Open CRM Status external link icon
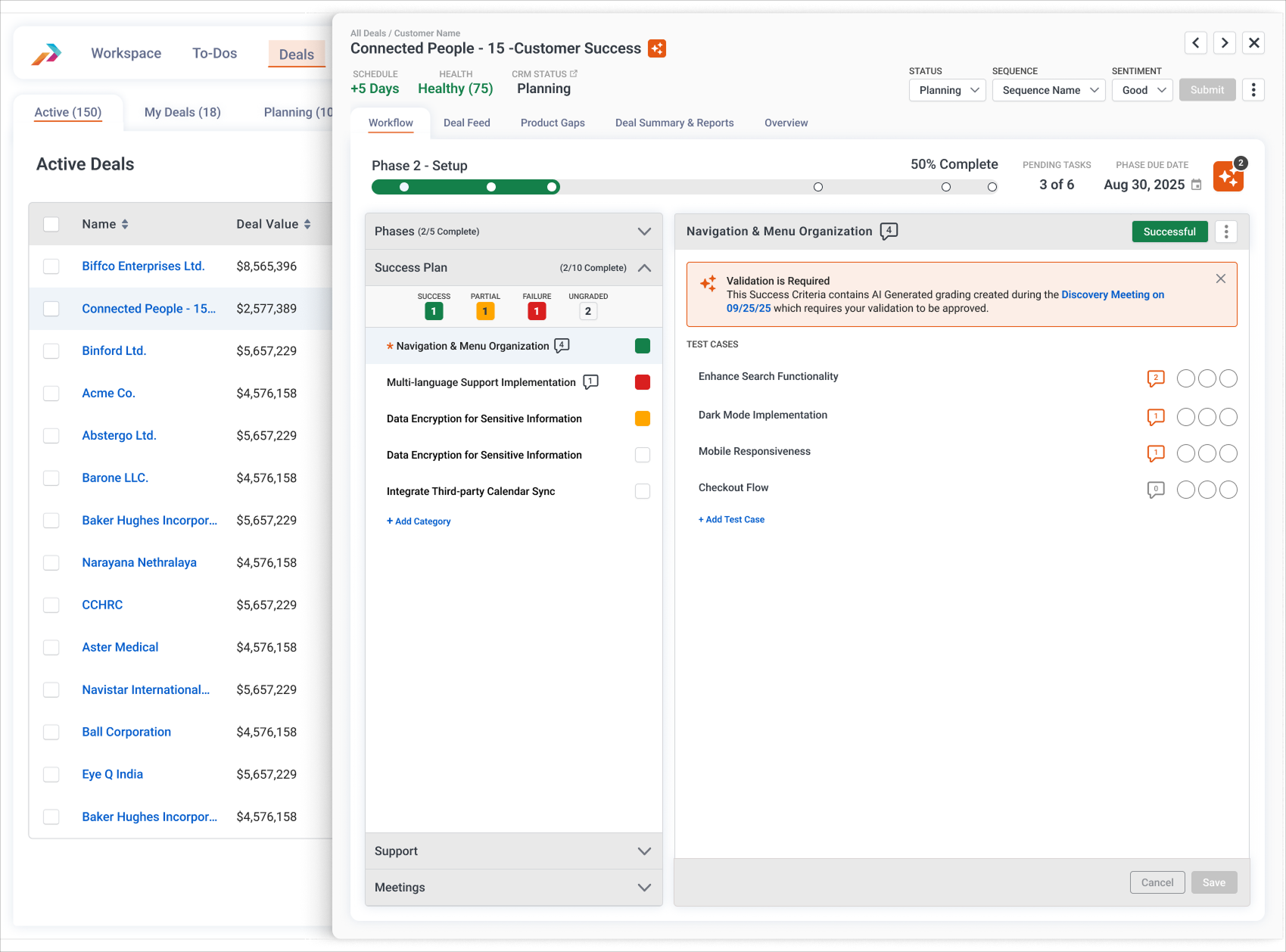Viewport: 1286px width, 952px height. [574, 73]
